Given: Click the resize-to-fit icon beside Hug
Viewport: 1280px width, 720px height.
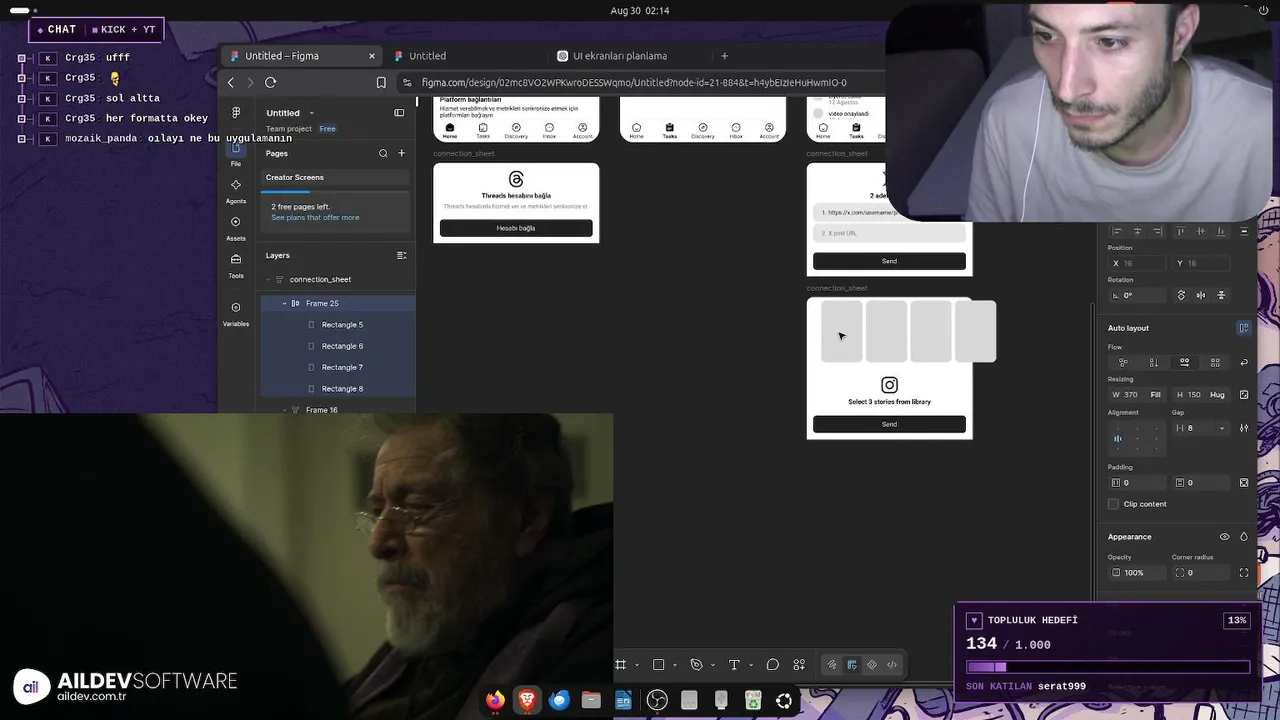Looking at the screenshot, I should click(x=1244, y=395).
